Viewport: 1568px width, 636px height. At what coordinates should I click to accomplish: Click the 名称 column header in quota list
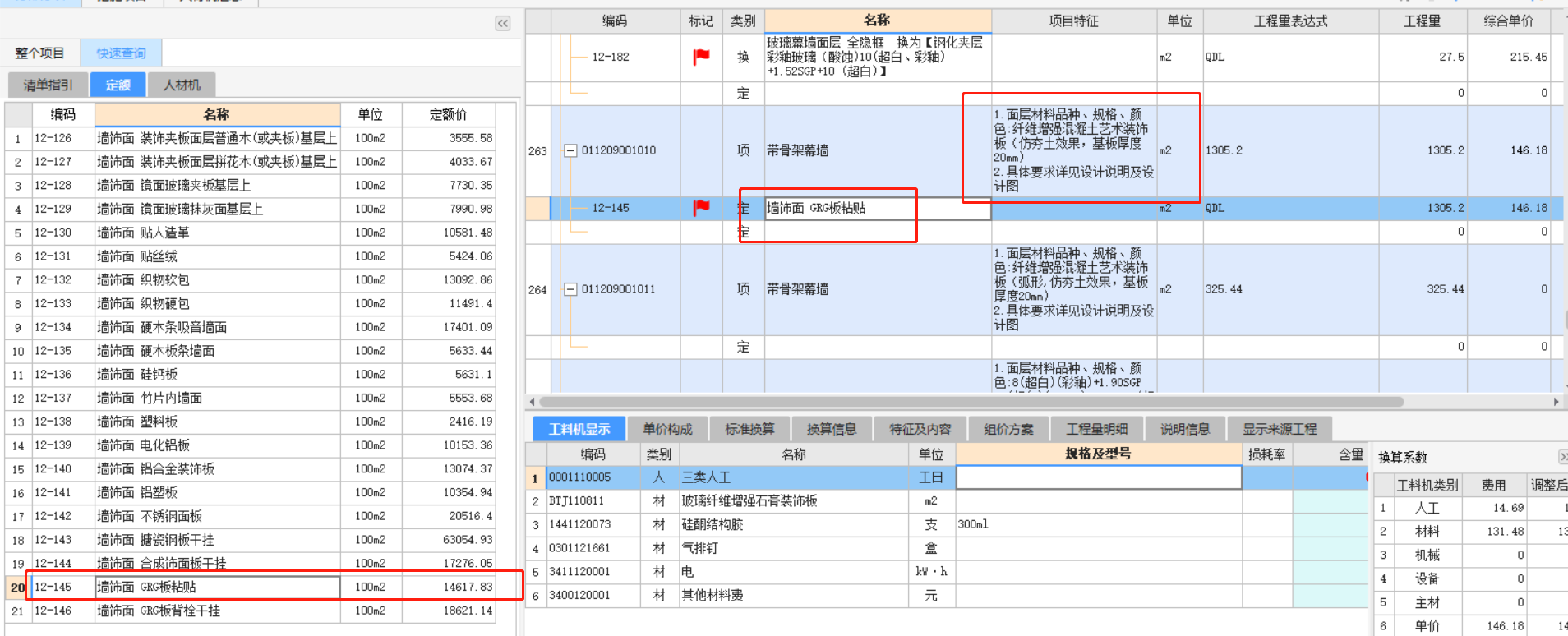pos(217,114)
